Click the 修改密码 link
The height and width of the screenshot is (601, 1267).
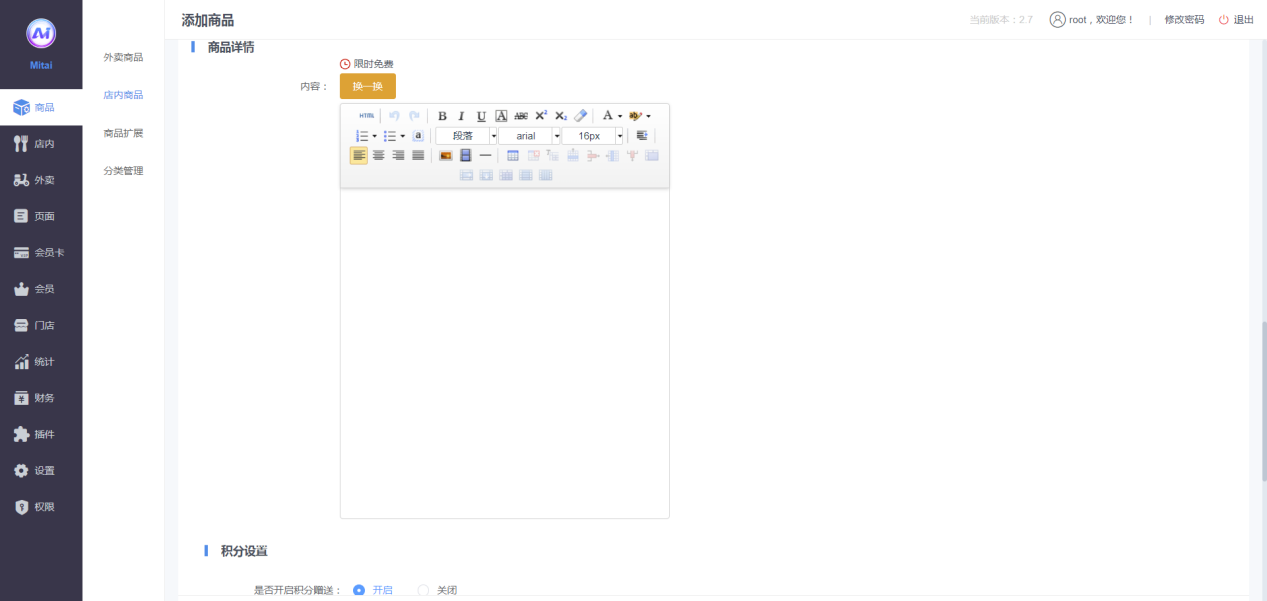coord(1184,20)
